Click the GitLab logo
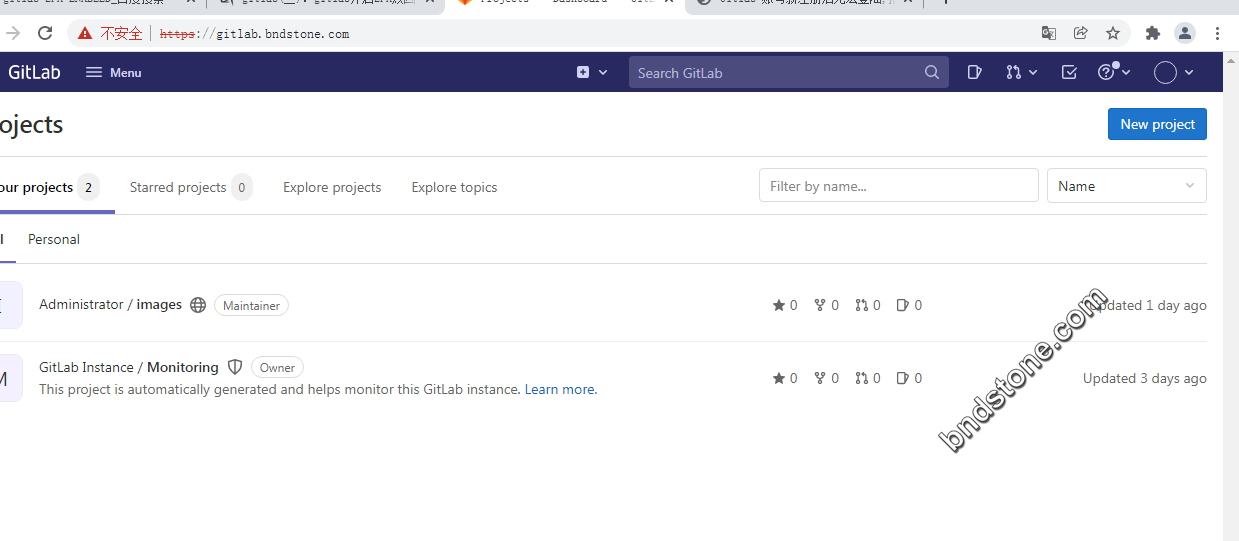The image size is (1239, 541). 34,72
